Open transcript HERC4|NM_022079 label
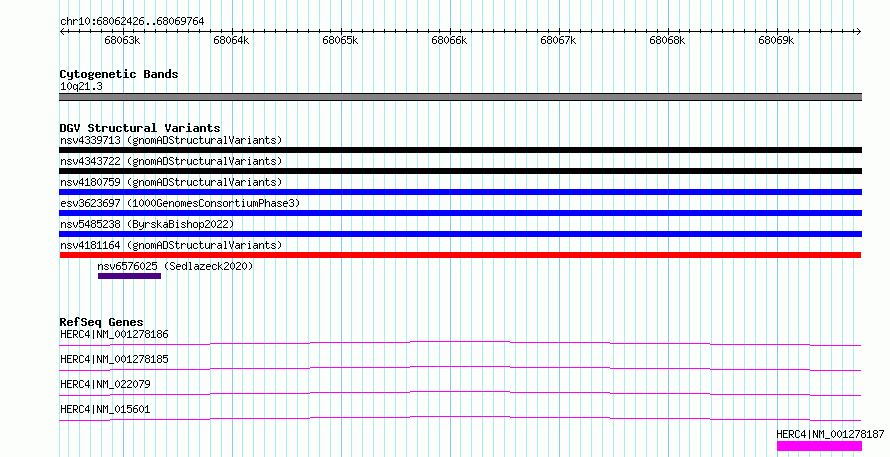Viewport: 890px width, 457px height. [x=105, y=384]
